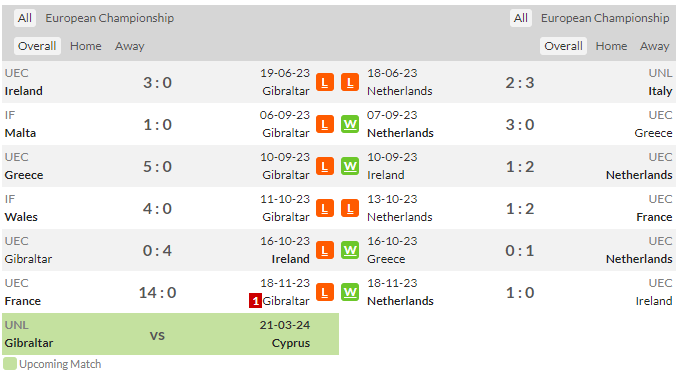Viewport: 678px width, 391px height.
Task: Click the W badge beside Netherlands vs Greece
Action: [x=350, y=124]
